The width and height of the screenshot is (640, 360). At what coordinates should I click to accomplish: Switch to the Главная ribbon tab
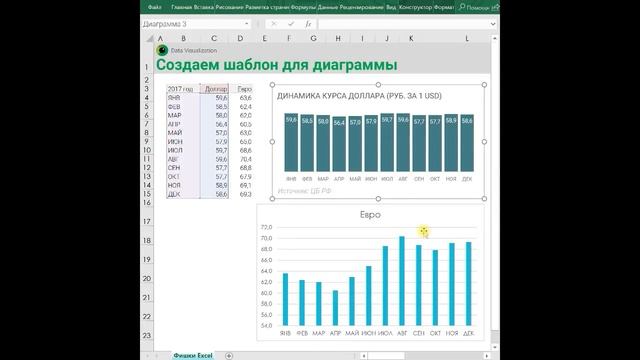tap(182, 7)
